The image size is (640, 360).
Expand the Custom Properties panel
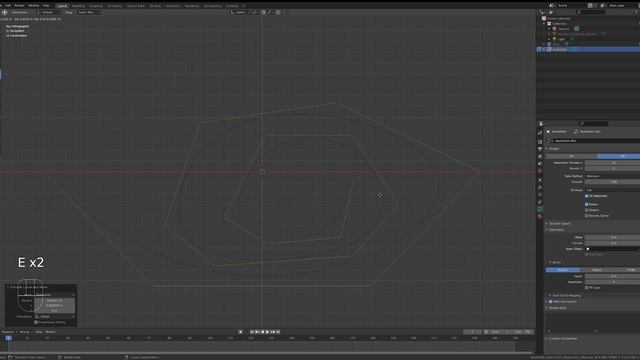tap(562, 338)
